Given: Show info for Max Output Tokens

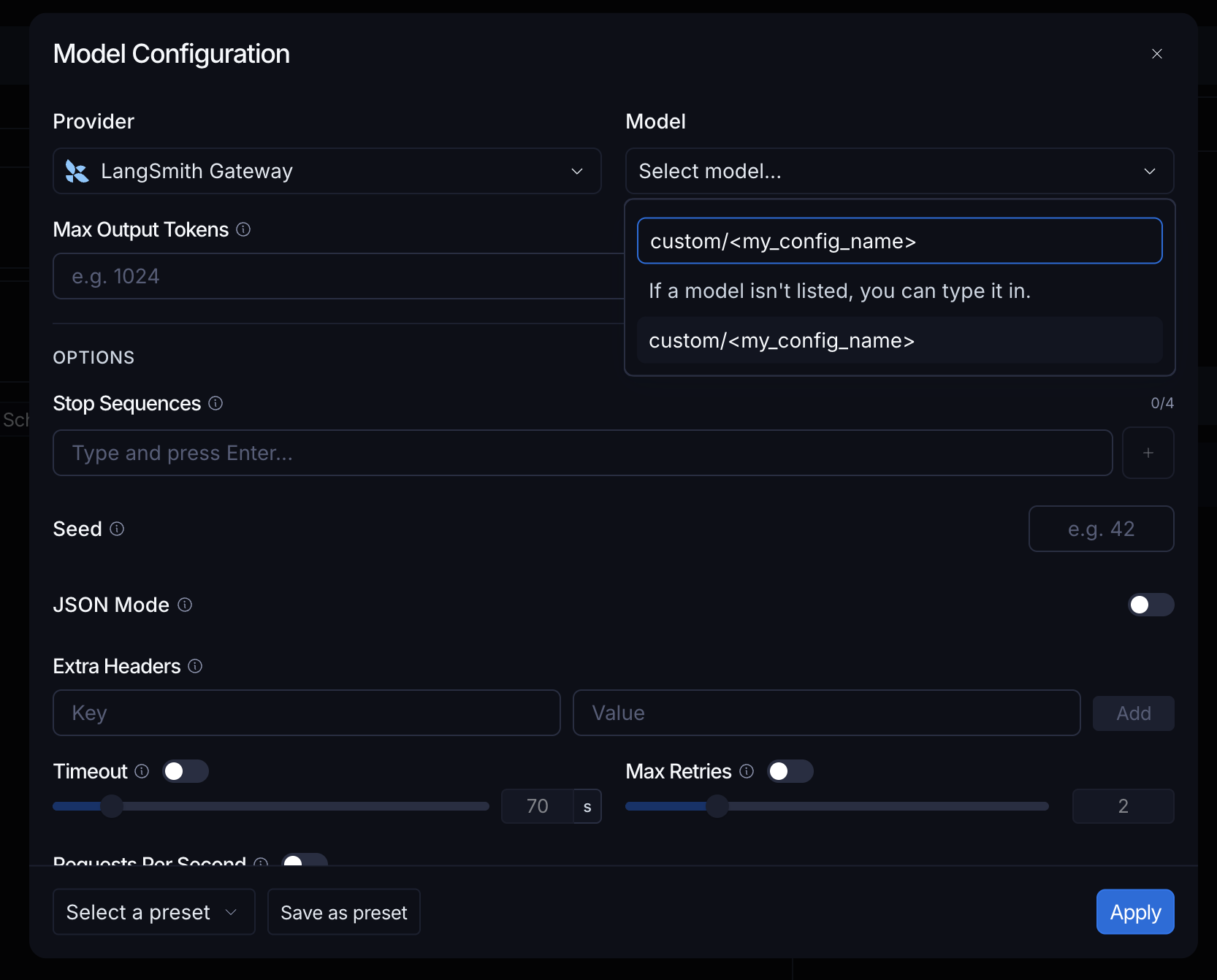Looking at the screenshot, I should pyautogui.click(x=243, y=229).
